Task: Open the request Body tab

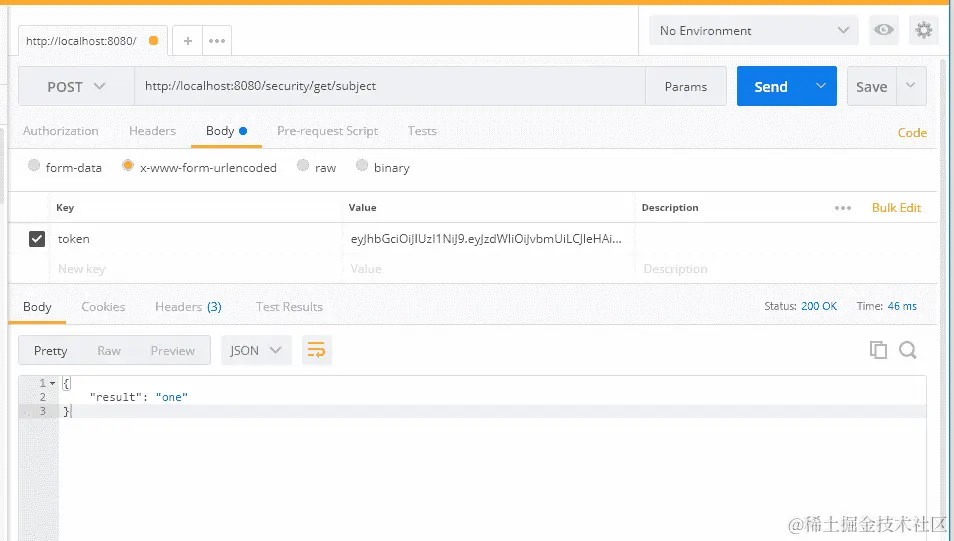Action: [x=226, y=131]
